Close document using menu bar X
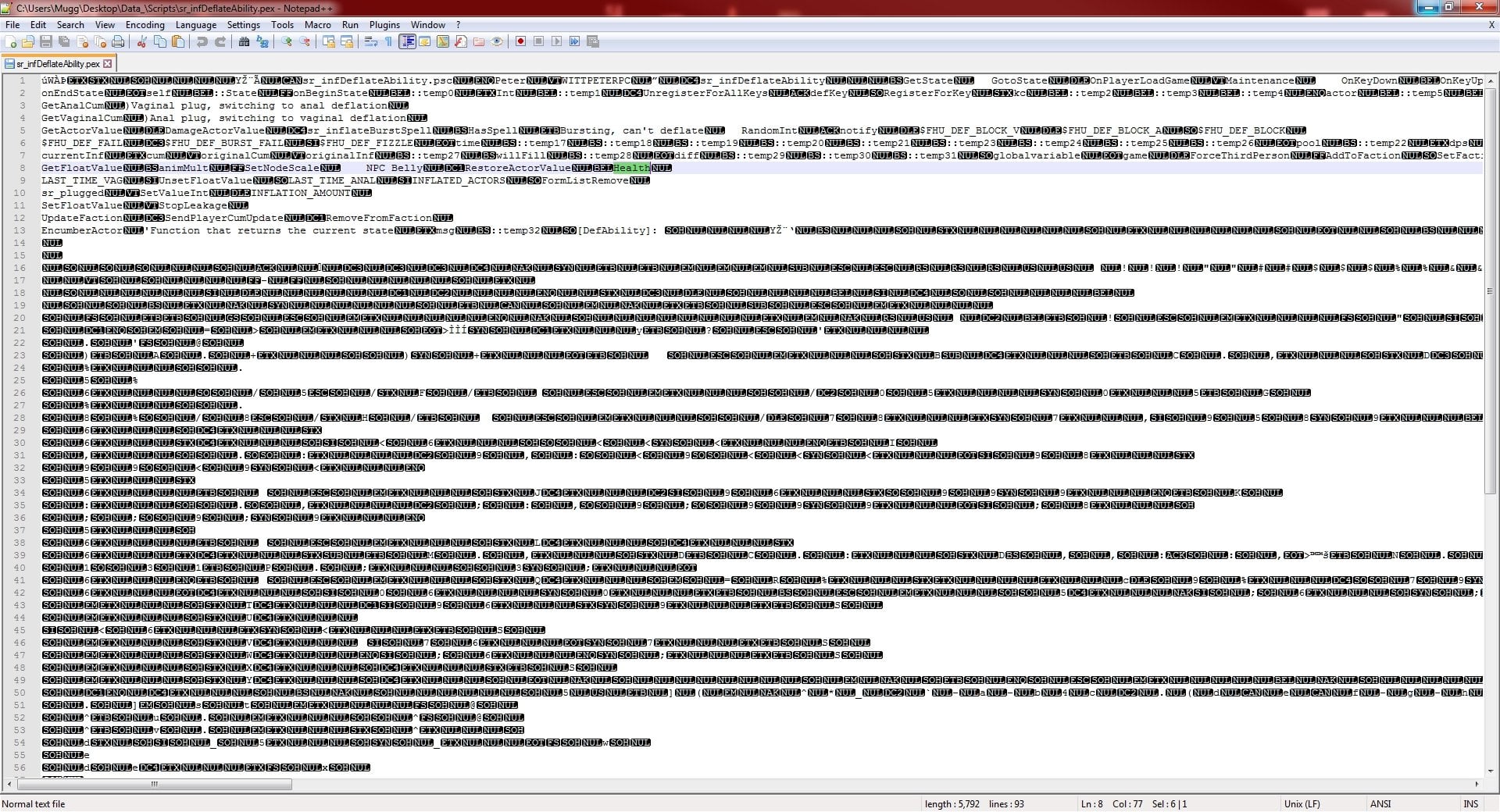 click(x=1491, y=25)
